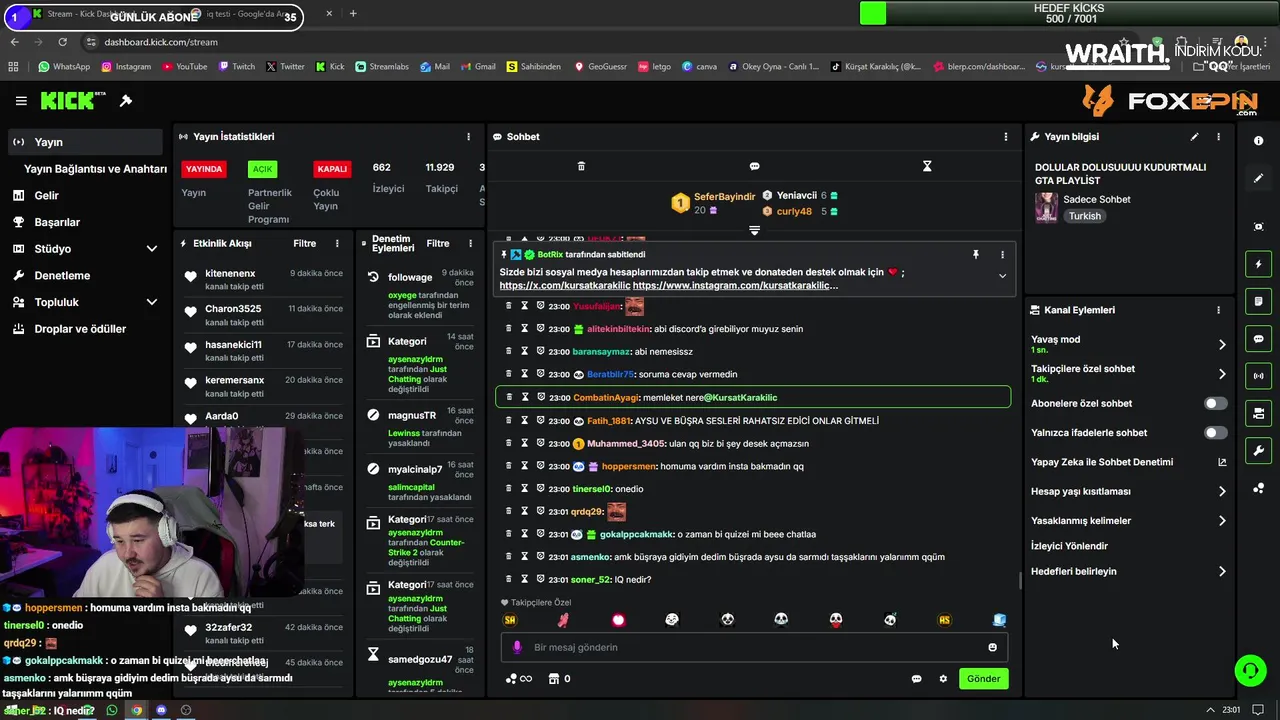Image resolution: width=1280 pixels, height=720 pixels.
Task: Click the notes document icon in right sidebar
Action: point(1259,301)
